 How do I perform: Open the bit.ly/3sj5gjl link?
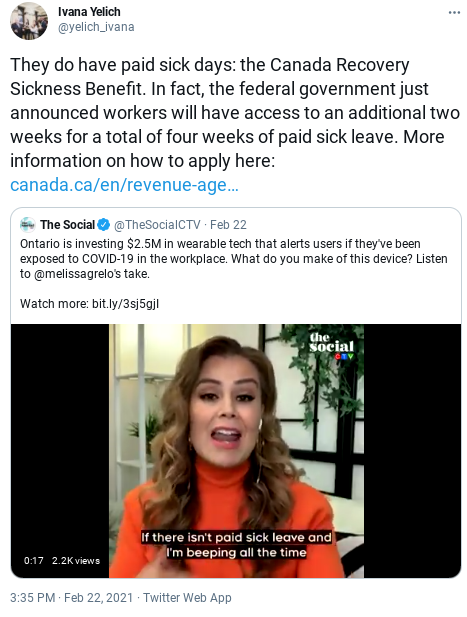click(x=126, y=304)
